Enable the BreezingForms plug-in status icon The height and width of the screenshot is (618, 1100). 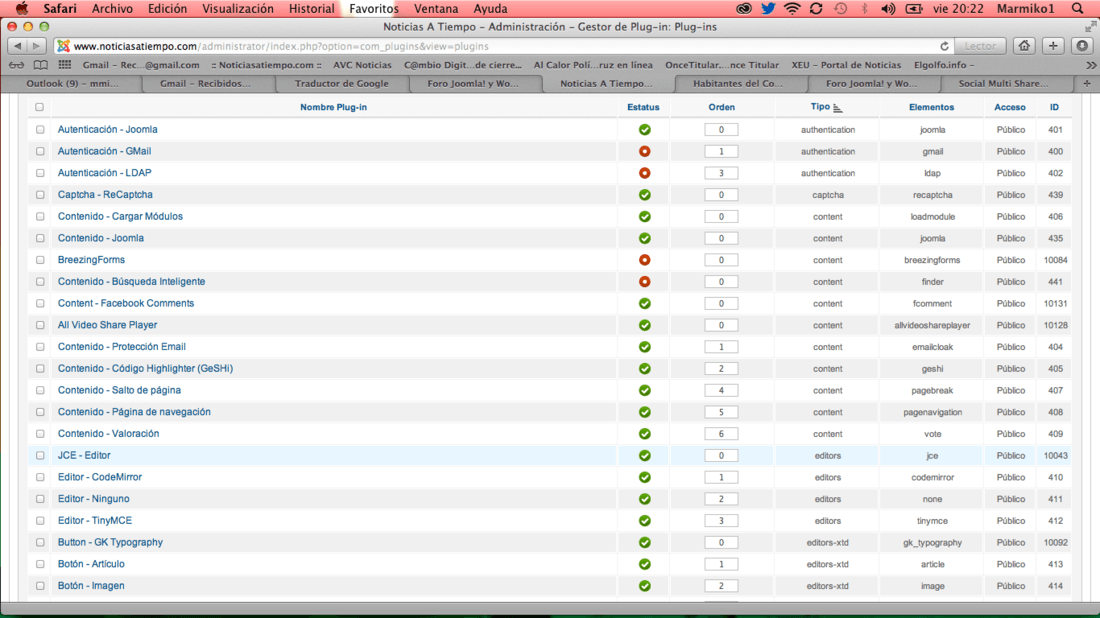coord(644,260)
